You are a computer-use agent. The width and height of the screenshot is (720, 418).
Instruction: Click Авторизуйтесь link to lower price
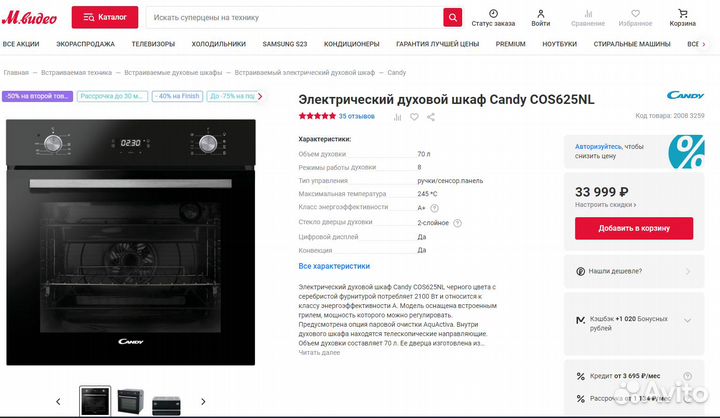[598, 147]
